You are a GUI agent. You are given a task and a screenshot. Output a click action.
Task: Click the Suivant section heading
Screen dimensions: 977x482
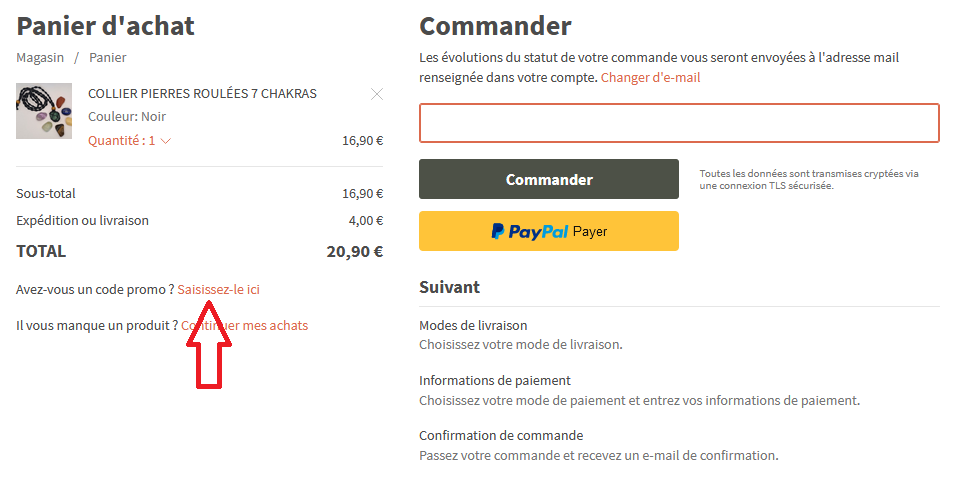[x=449, y=287]
